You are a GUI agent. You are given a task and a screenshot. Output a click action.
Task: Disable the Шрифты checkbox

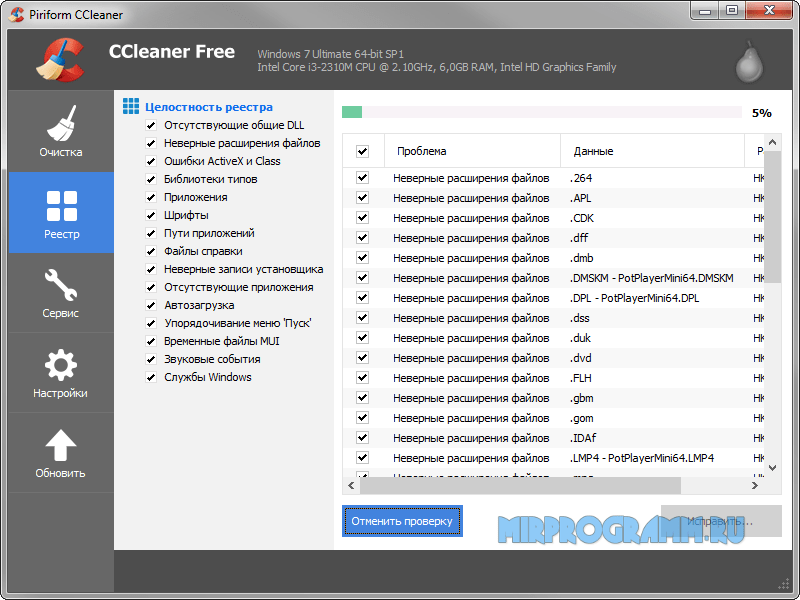[x=151, y=215]
